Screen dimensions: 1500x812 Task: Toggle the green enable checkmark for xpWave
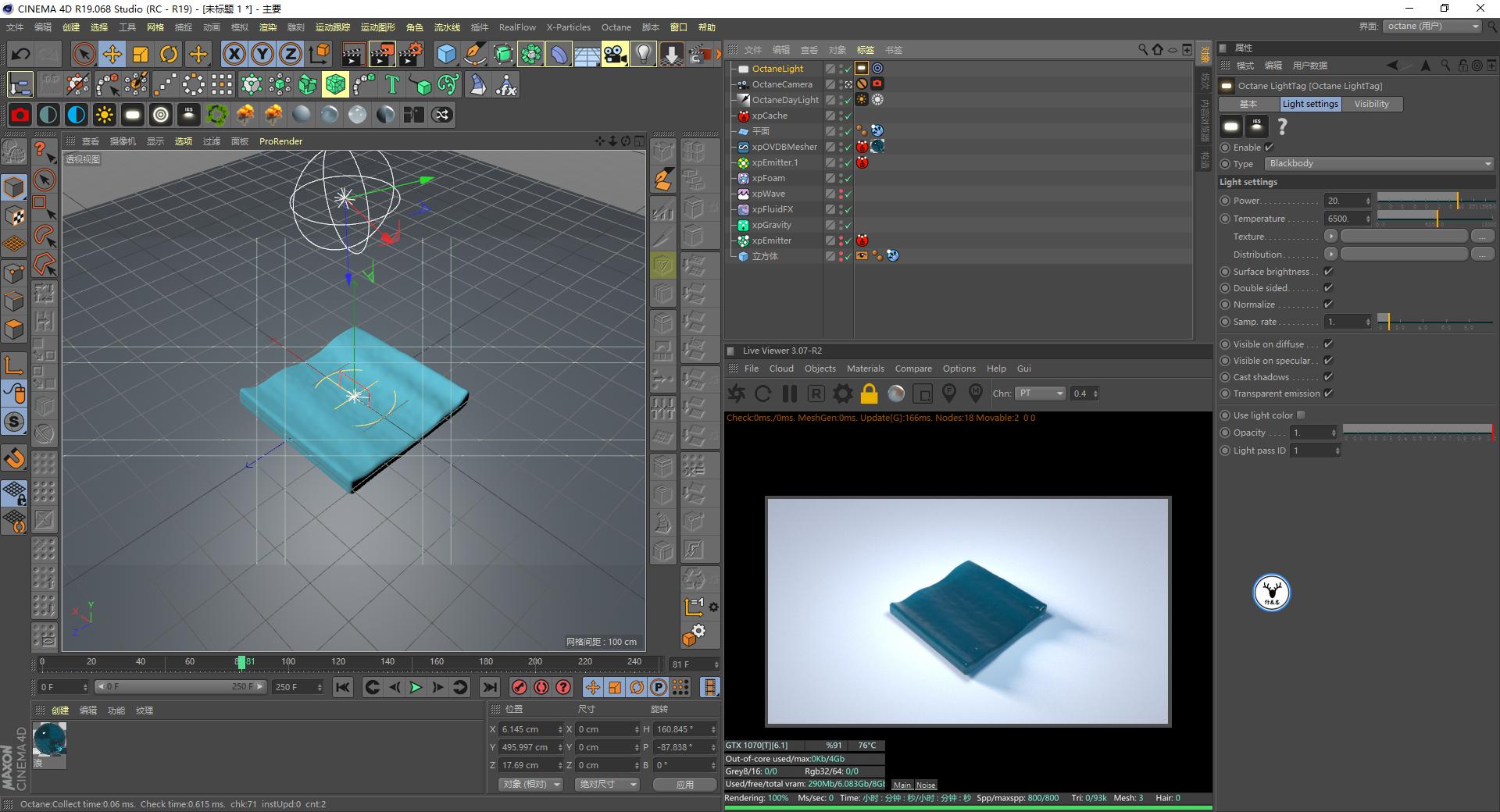(848, 194)
